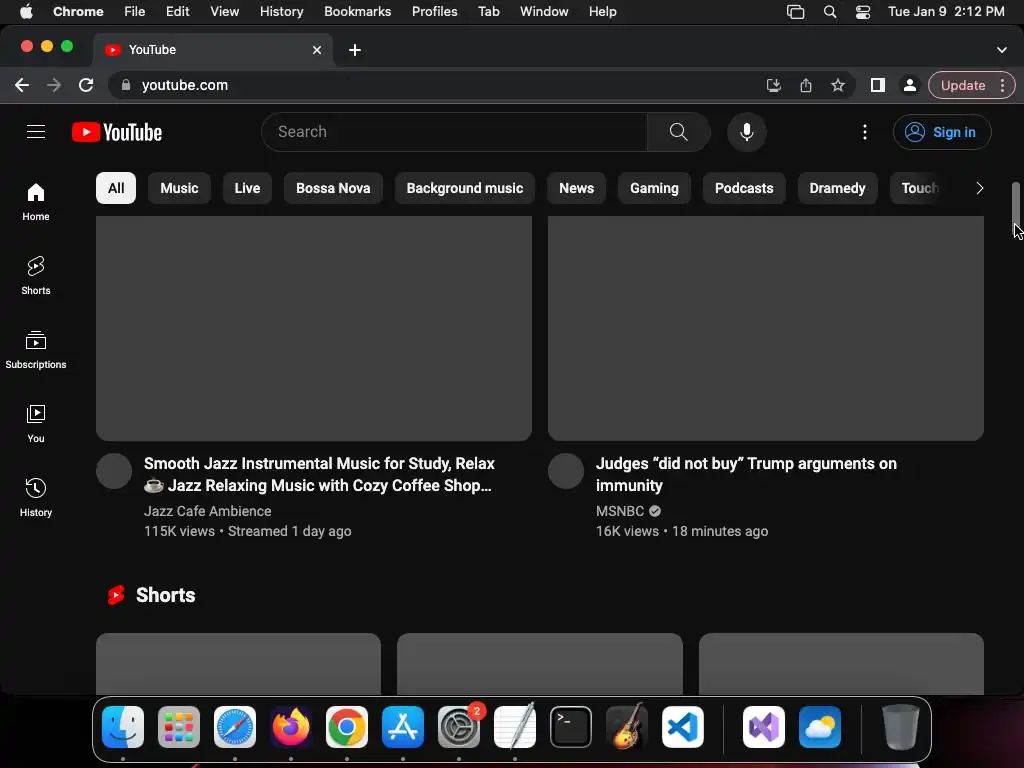Toggle Chrome side panel
This screenshot has width=1024, height=768.
878,85
